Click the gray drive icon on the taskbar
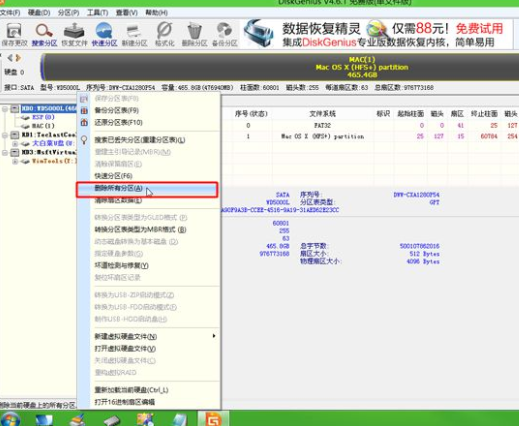 (x=112, y=420)
